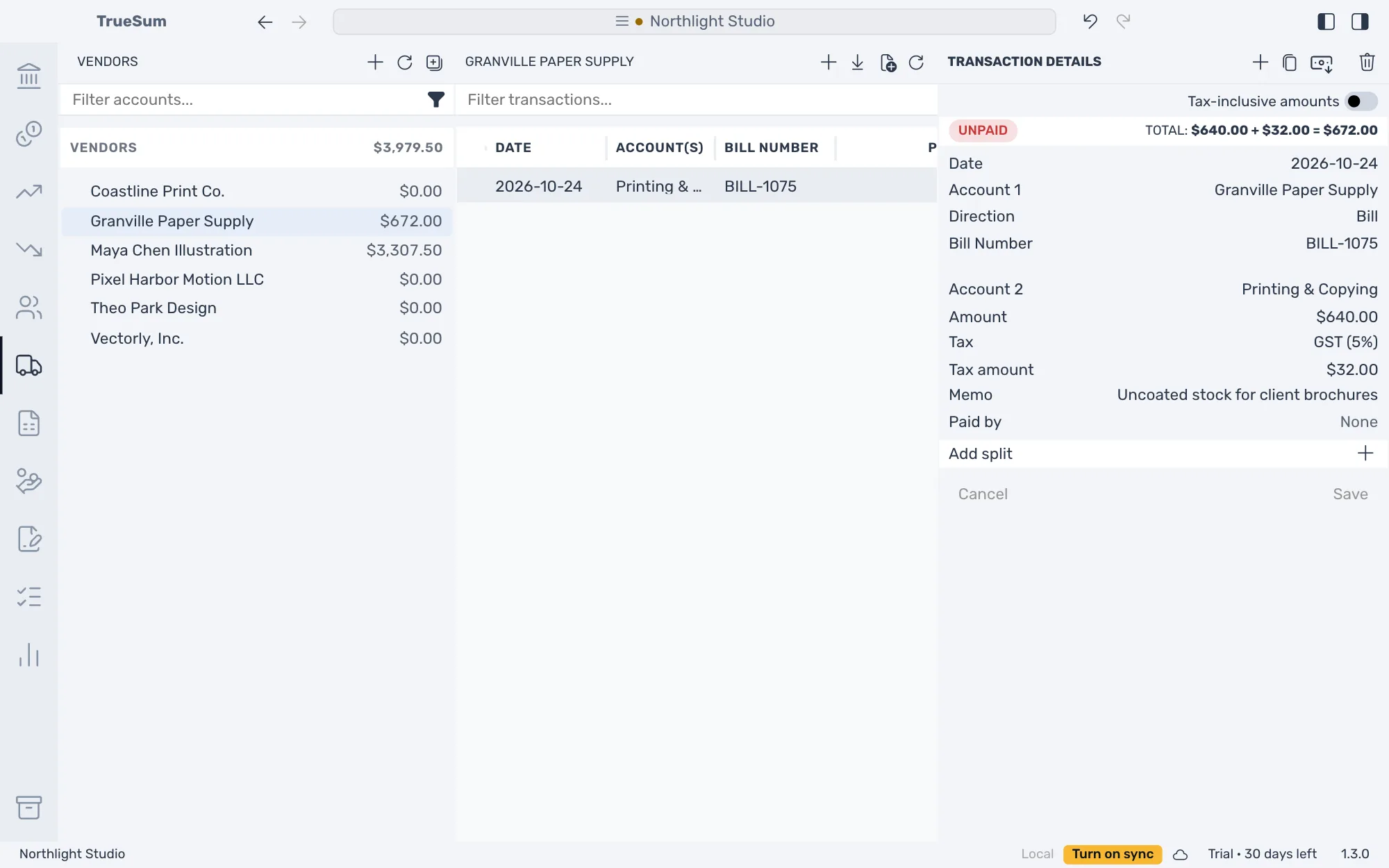Select Maya Chen Illustration vendor
The image size is (1389, 868).
[257, 251]
